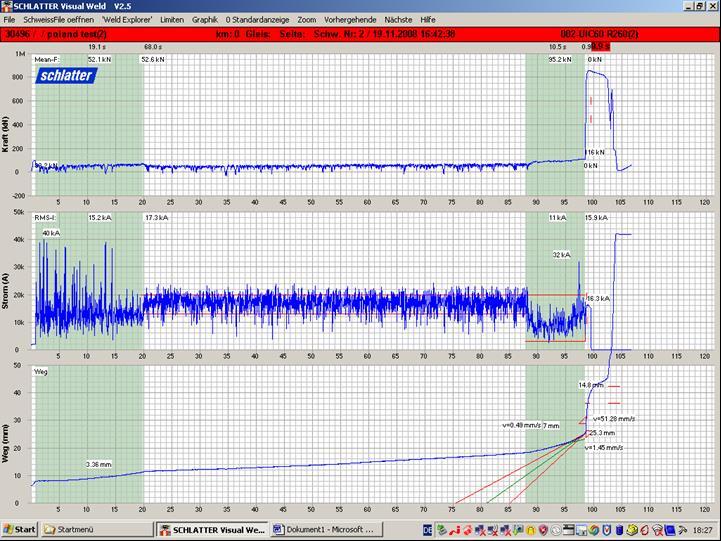
Task: Click the '25.3 mm' displacement label
Action: coord(602,433)
